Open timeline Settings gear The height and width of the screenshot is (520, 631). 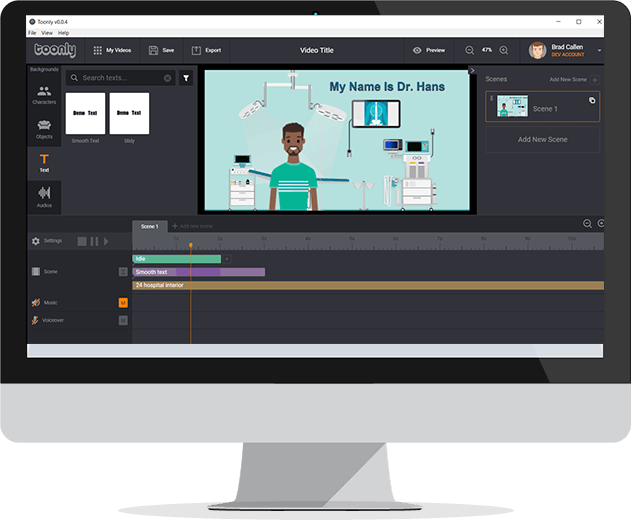pyautogui.click(x=36, y=241)
